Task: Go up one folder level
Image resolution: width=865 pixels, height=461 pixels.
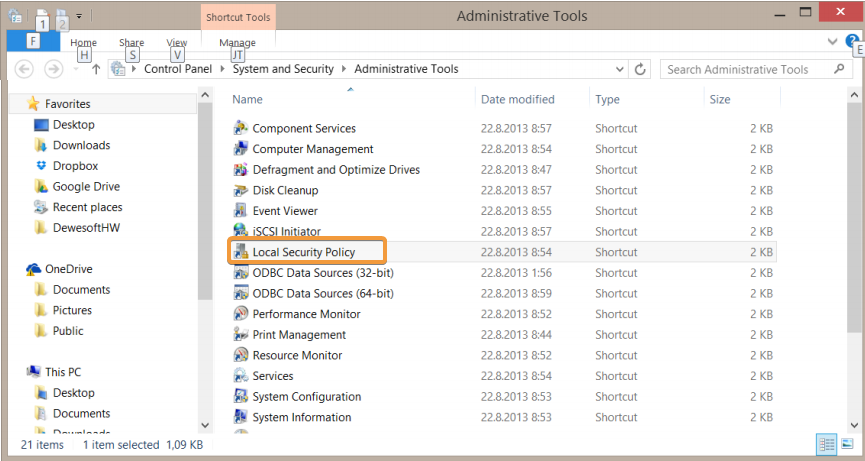Action: [x=96, y=69]
